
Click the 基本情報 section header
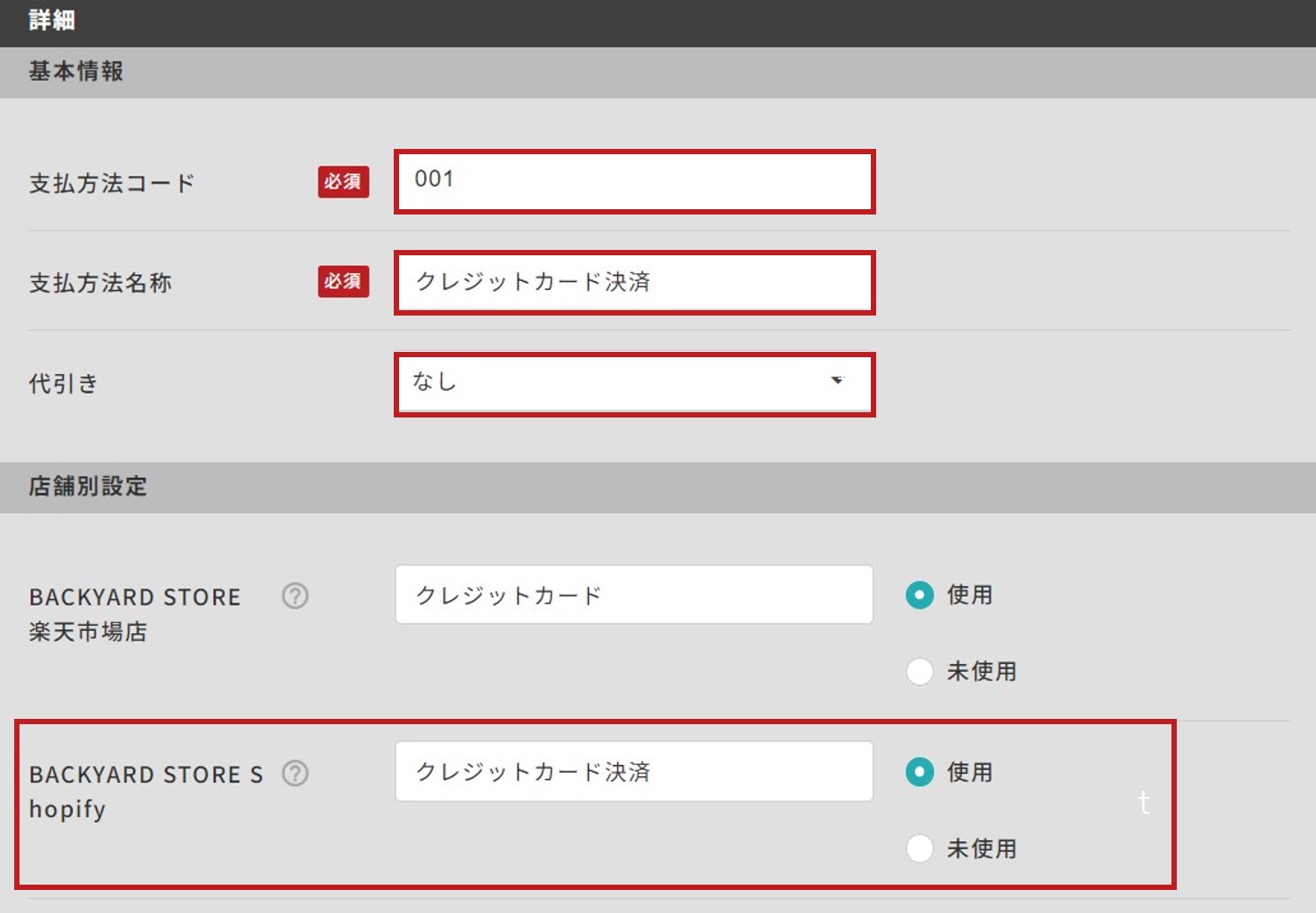click(x=658, y=72)
